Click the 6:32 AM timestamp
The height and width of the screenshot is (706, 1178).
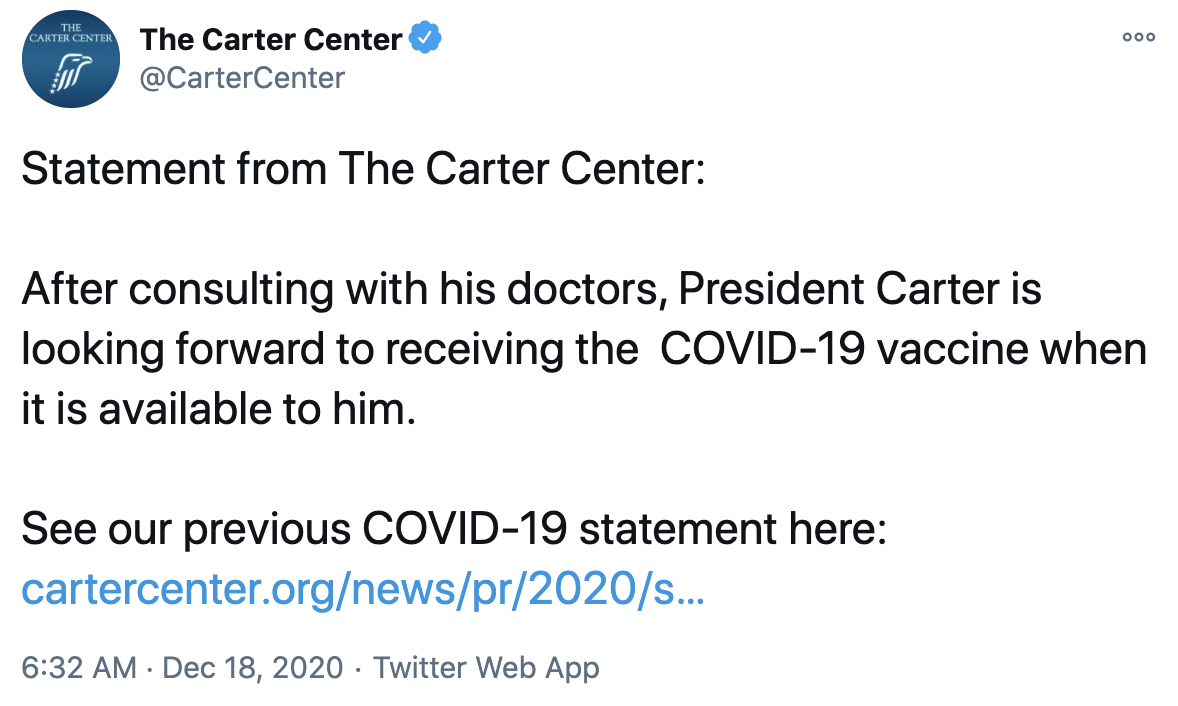78,668
